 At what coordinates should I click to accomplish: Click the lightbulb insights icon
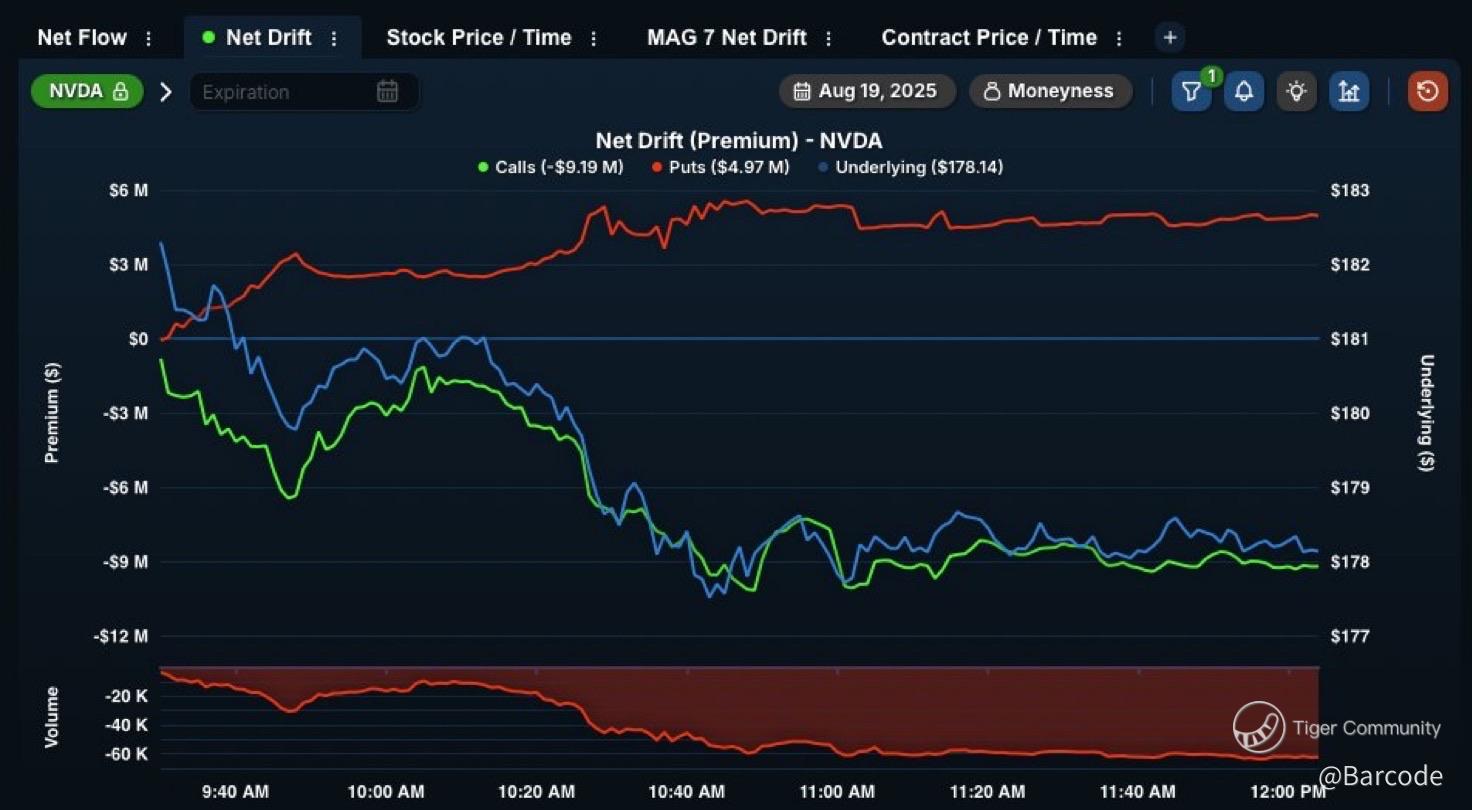coord(1297,92)
